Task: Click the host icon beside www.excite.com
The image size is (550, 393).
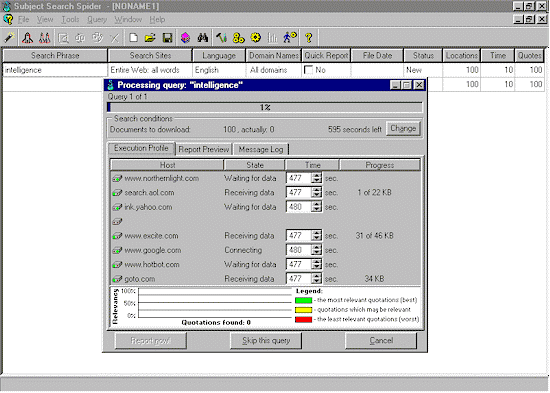Action: click(117, 236)
